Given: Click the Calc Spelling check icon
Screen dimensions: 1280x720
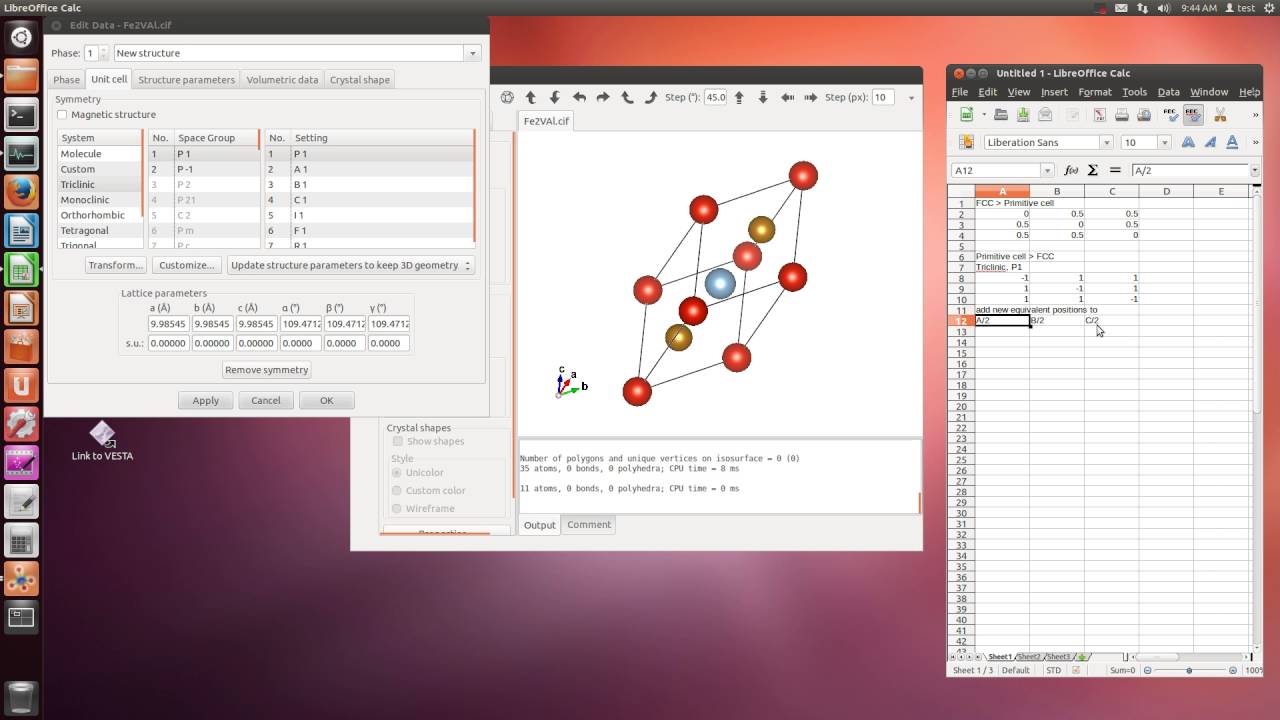Looking at the screenshot, I should tap(1170, 115).
